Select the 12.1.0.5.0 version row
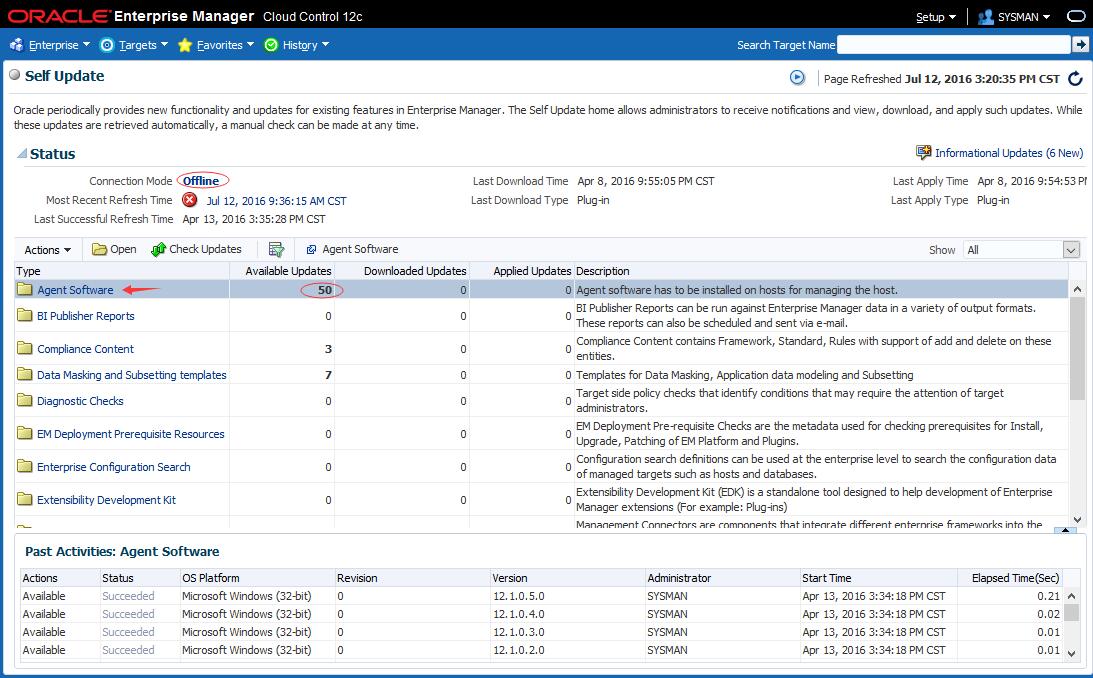 [x=542, y=596]
